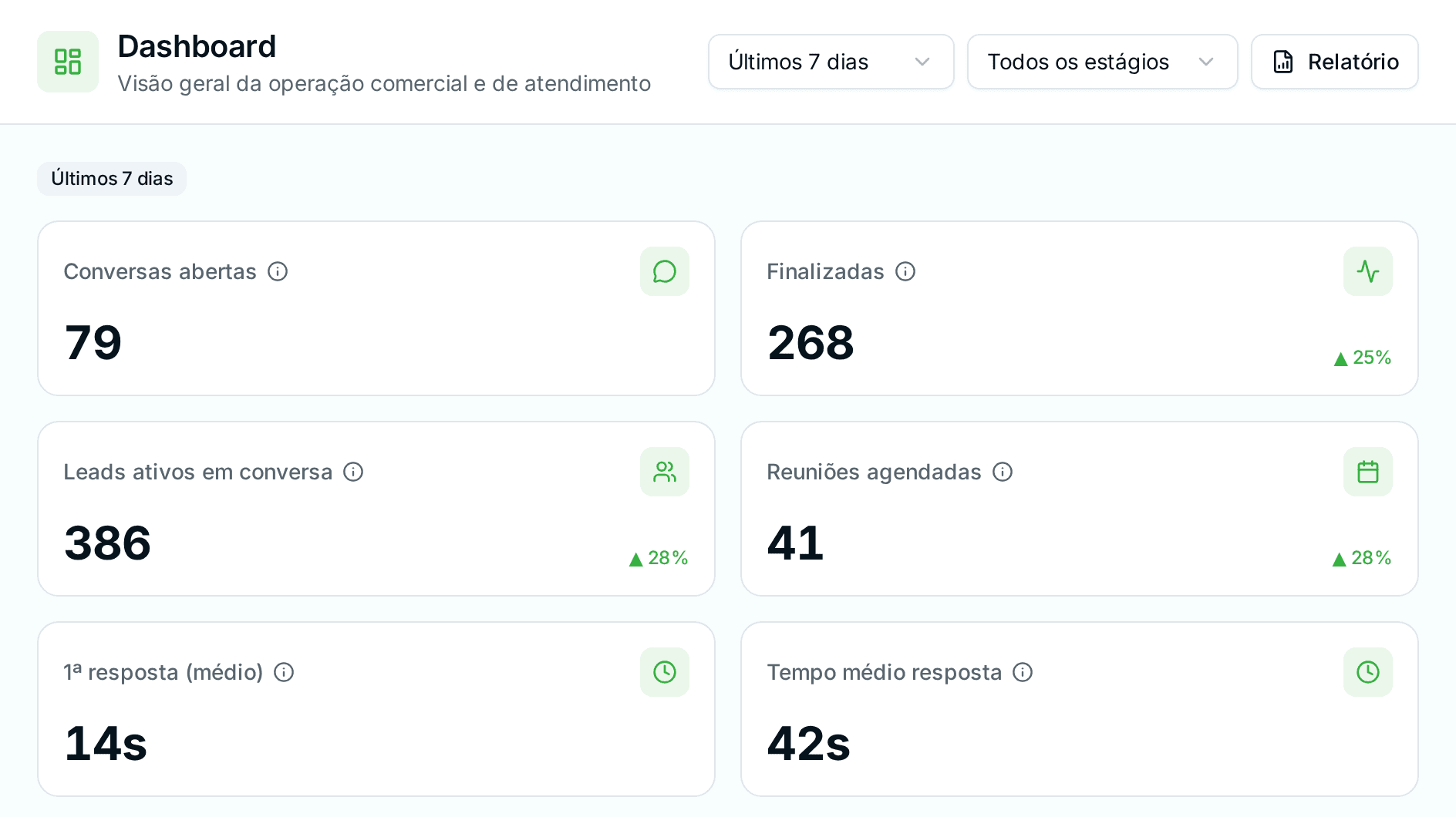
Task: Click the chat bubble icon on Conversas abertas
Action: pyautogui.click(x=664, y=271)
